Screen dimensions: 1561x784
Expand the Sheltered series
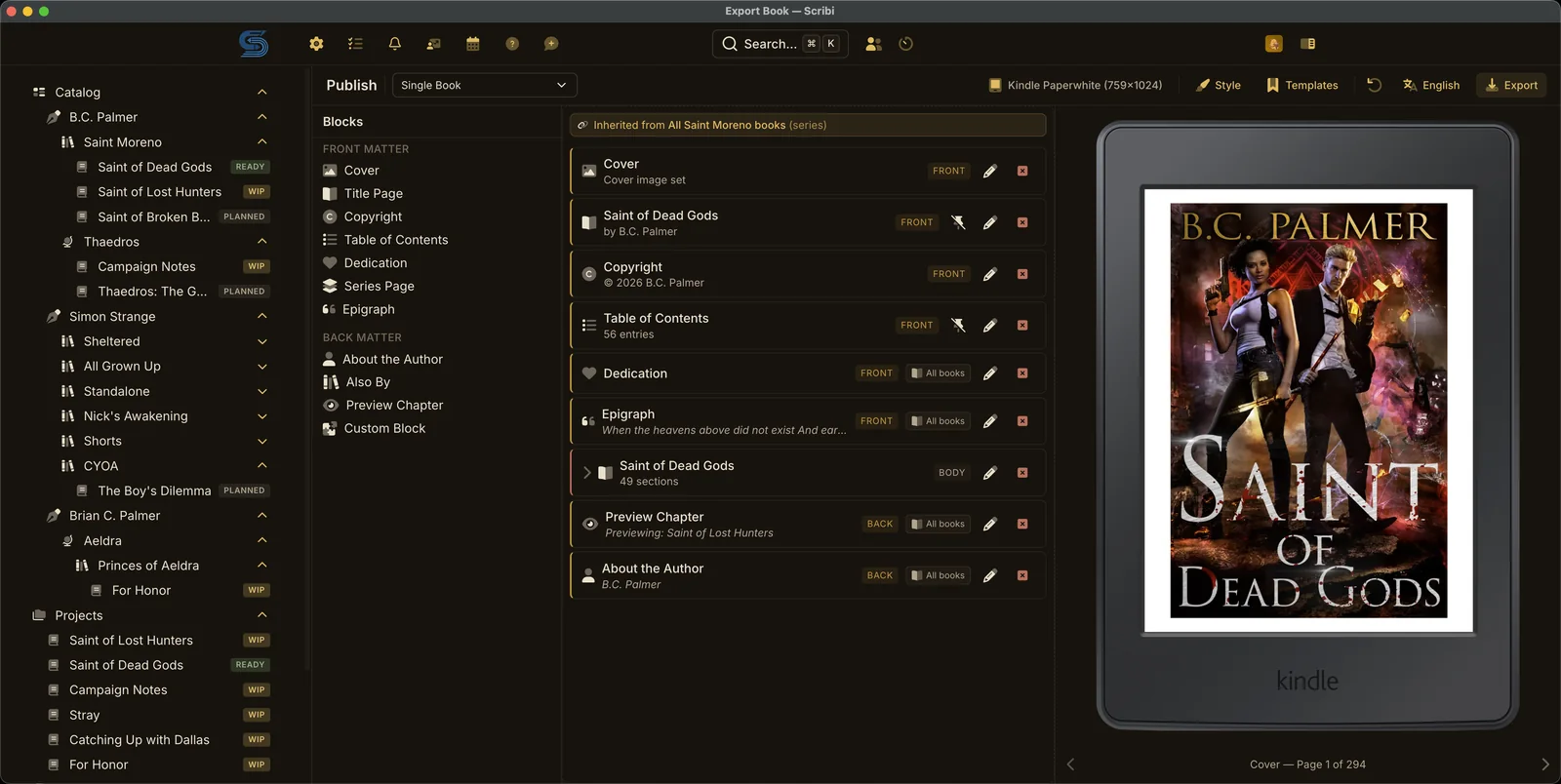(261, 341)
